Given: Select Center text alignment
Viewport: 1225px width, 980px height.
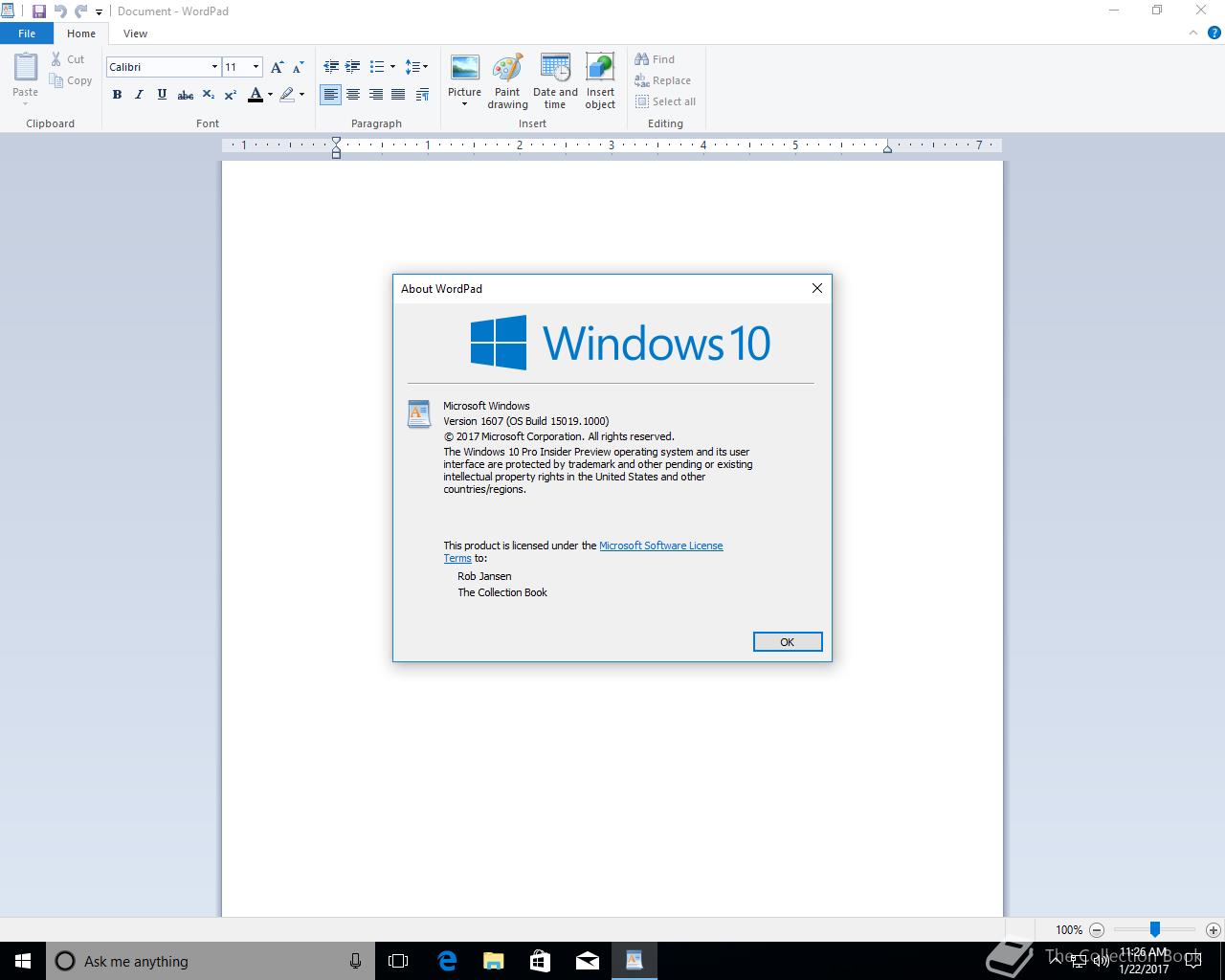Looking at the screenshot, I should tap(353, 95).
